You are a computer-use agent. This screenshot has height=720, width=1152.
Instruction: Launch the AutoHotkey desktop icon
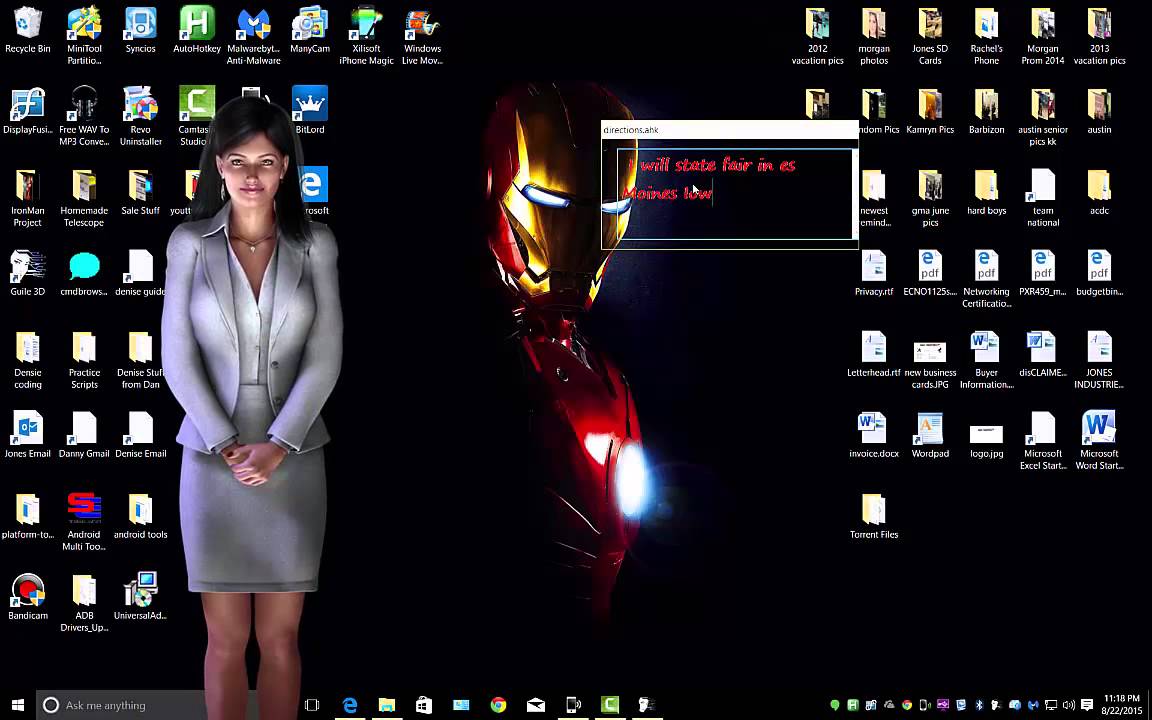click(x=197, y=30)
